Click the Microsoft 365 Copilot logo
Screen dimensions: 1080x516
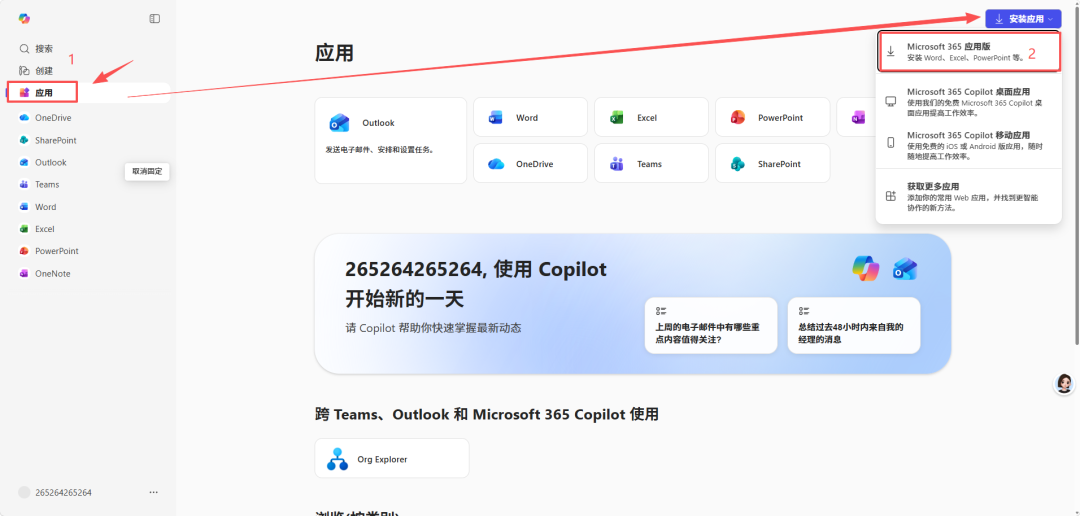point(24,19)
